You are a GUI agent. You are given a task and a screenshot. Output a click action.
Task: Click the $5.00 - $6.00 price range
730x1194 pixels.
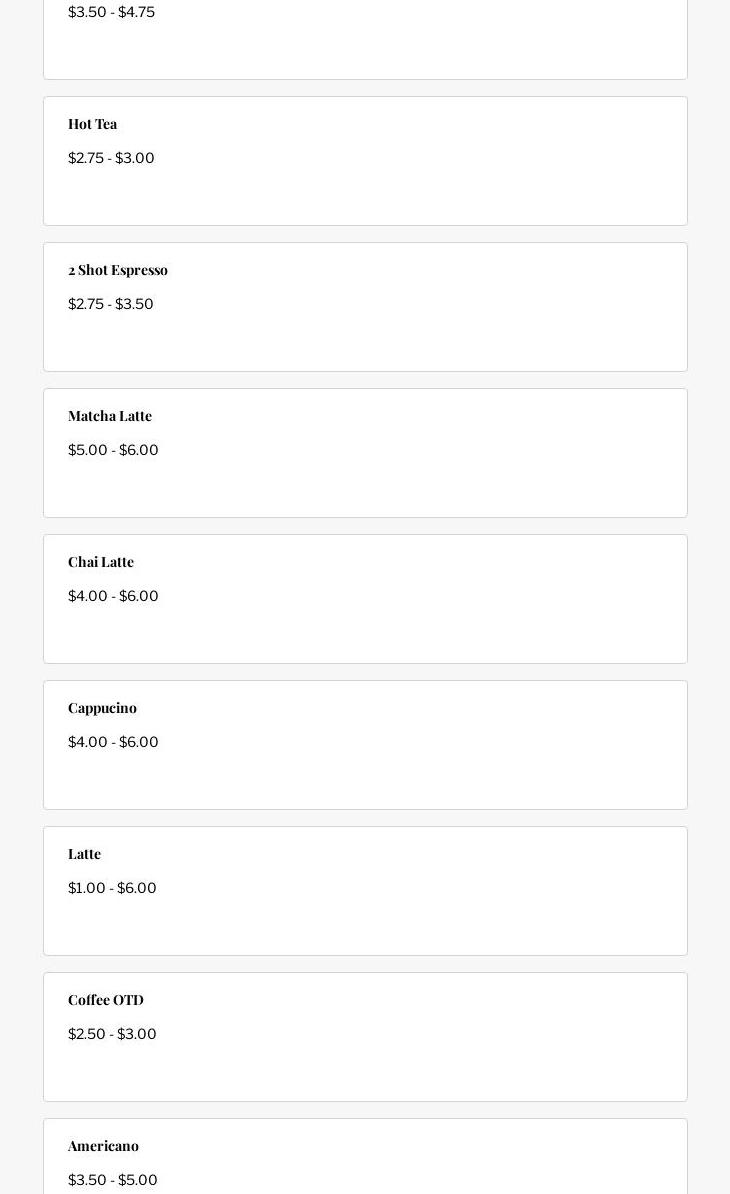113,450
